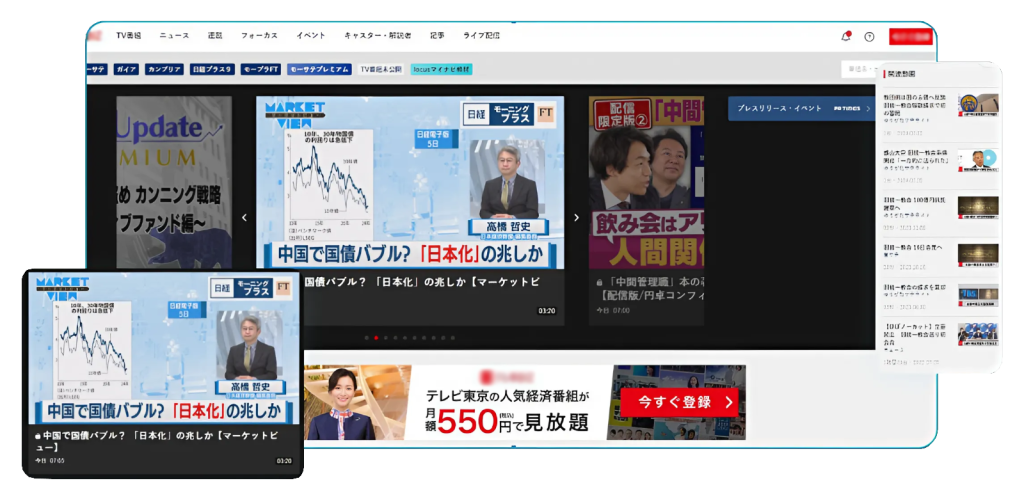Click the lock icon on the 中間管理職 video title
The height and width of the screenshot is (490, 1024).
pyautogui.click(x=598, y=283)
